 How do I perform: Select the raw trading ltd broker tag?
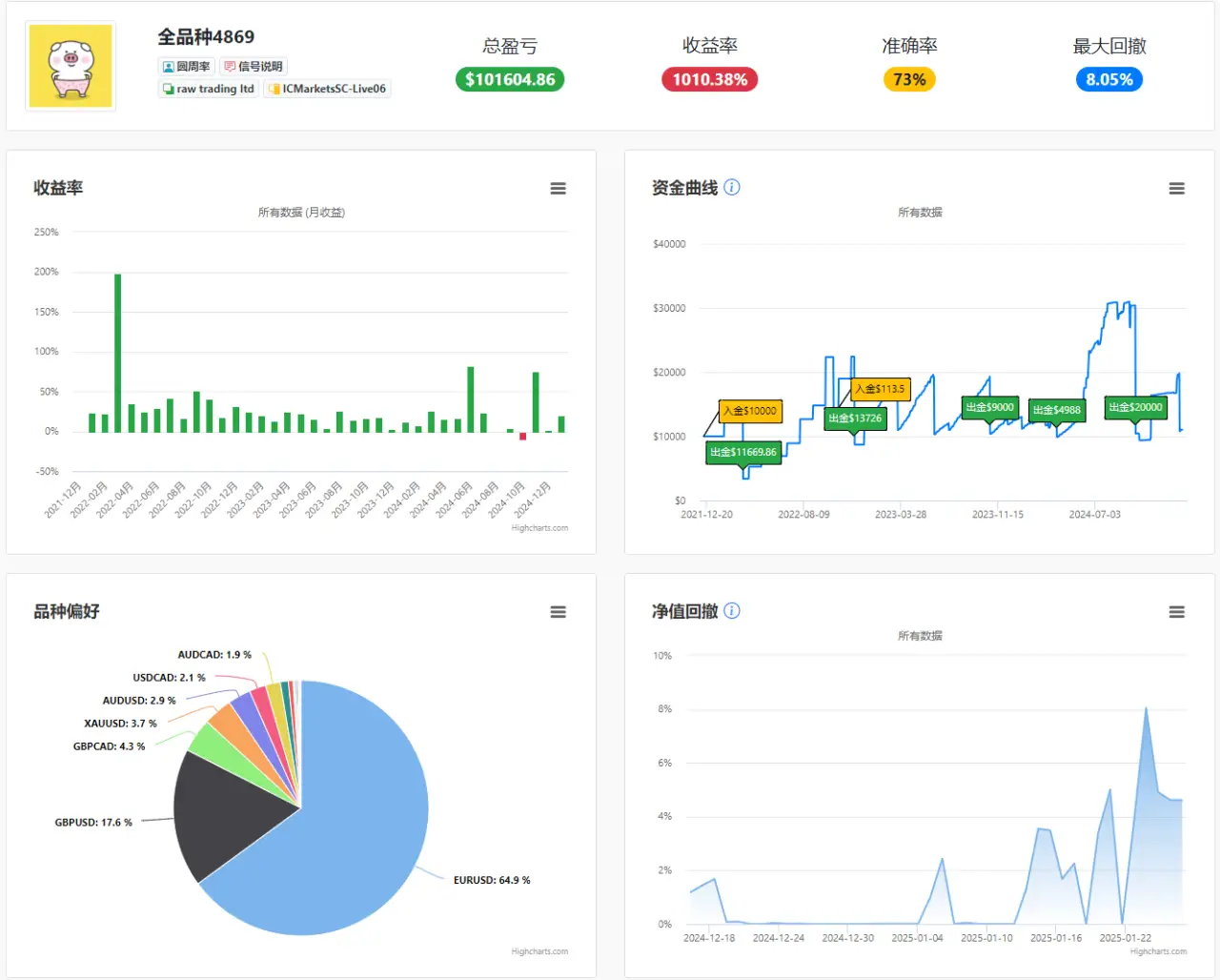click(x=209, y=89)
